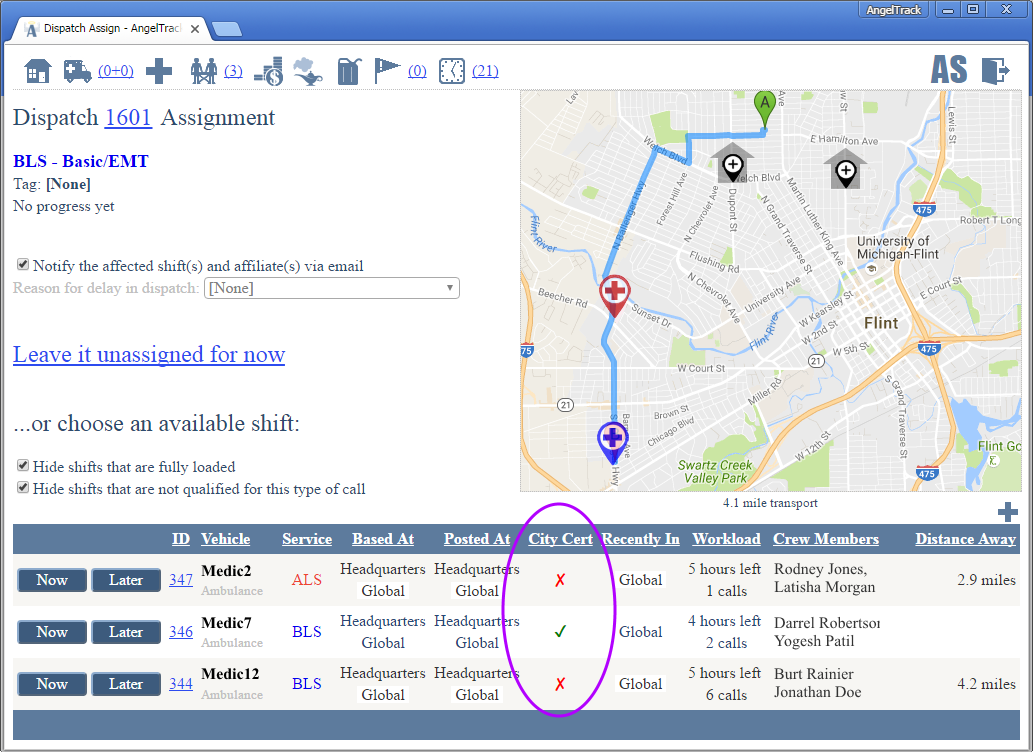Uncheck Hide shifts that are fully loaded
Screen dimensions: 1033x752
[22, 466]
